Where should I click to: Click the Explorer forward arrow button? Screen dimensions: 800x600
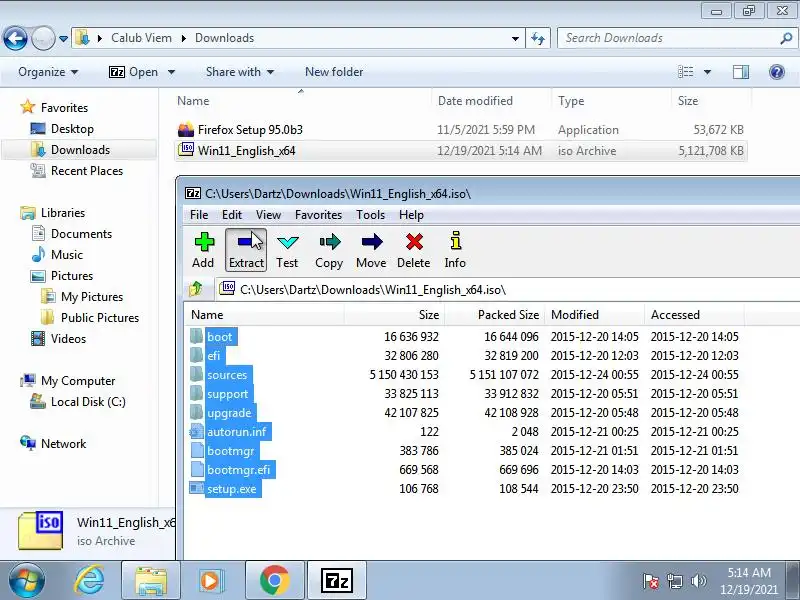(x=43, y=38)
